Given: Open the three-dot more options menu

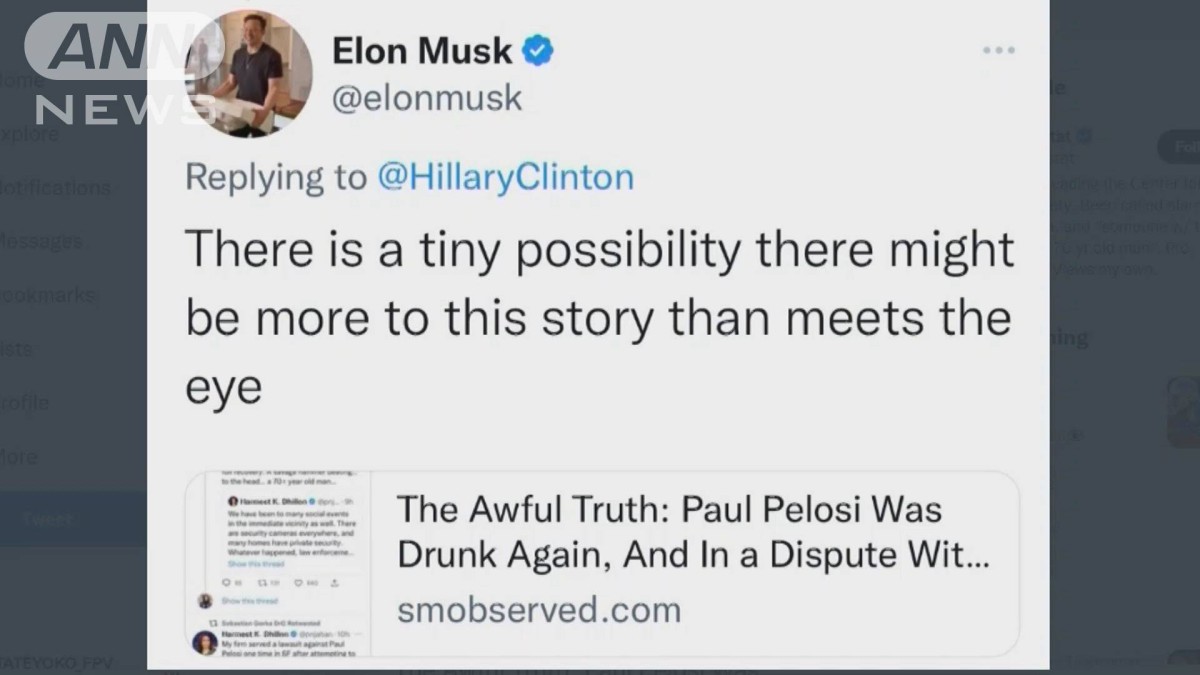Looking at the screenshot, I should point(998,50).
